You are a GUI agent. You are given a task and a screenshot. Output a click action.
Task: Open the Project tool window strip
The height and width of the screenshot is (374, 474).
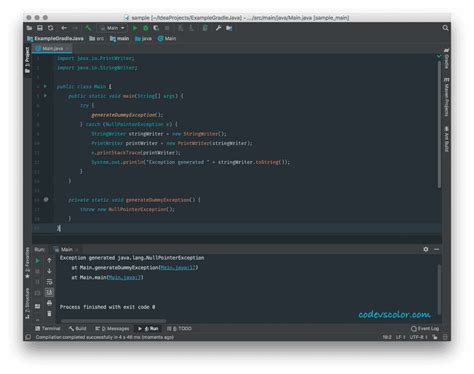point(27,60)
